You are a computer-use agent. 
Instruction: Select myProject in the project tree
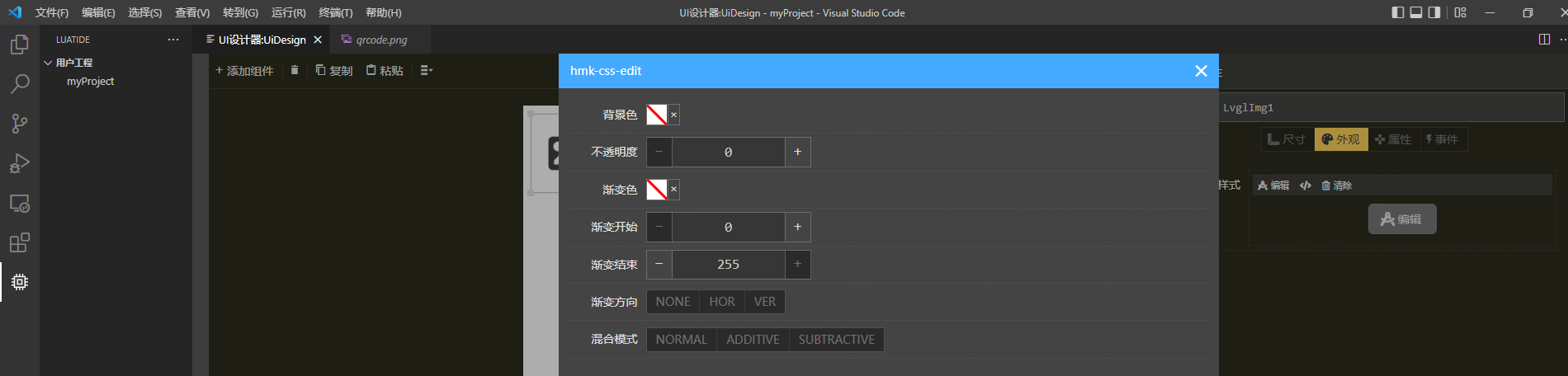(x=91, y=82)
